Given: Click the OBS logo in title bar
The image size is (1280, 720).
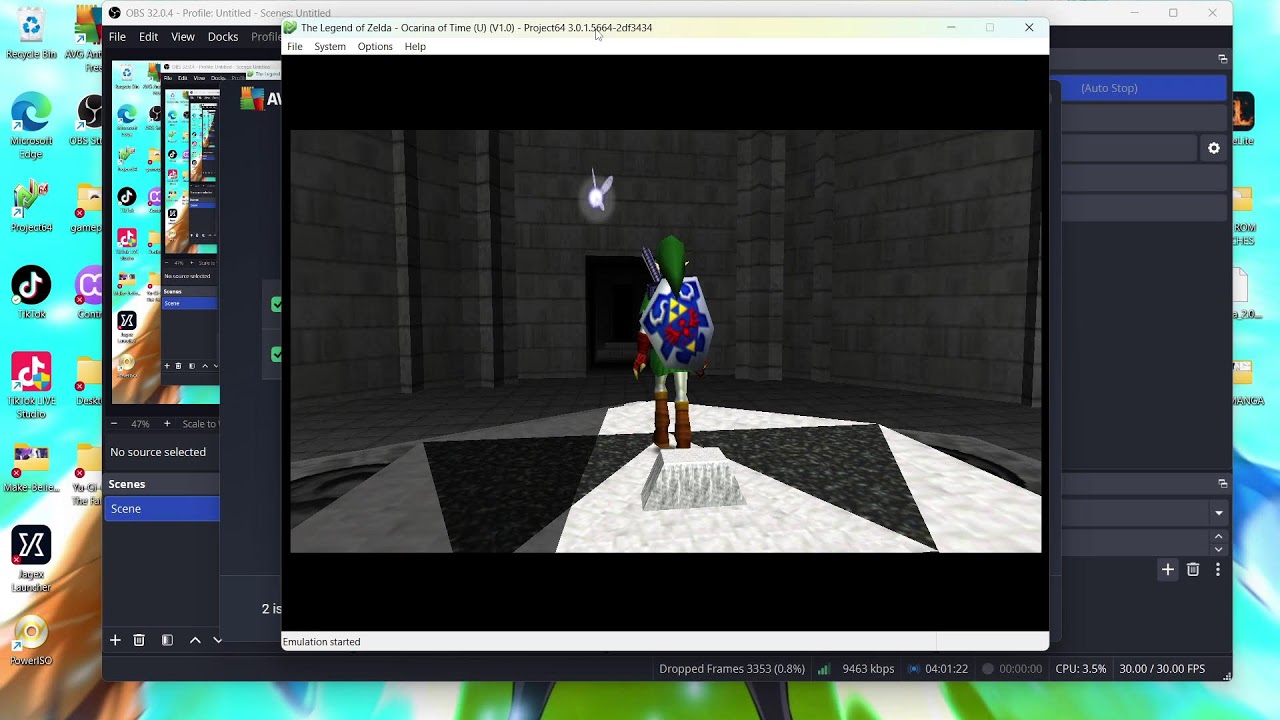Looking at the screenshot, I should point(115,13).
